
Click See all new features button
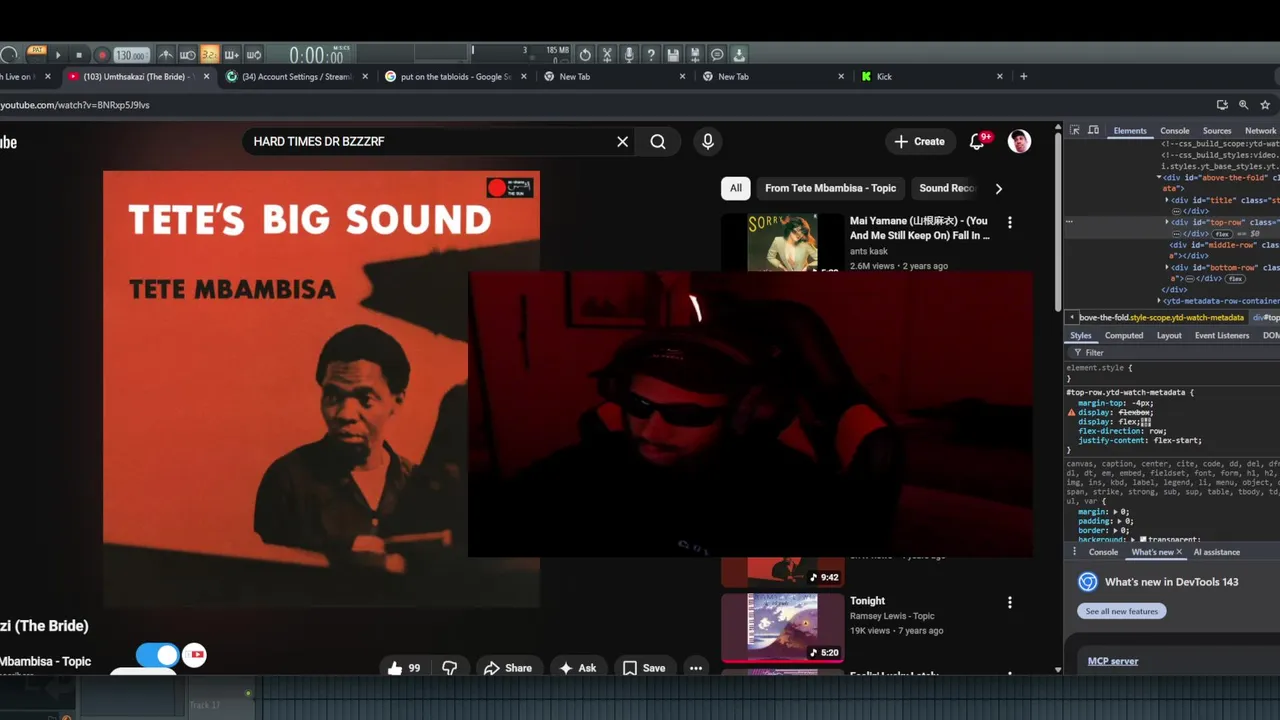[1121, 611]
